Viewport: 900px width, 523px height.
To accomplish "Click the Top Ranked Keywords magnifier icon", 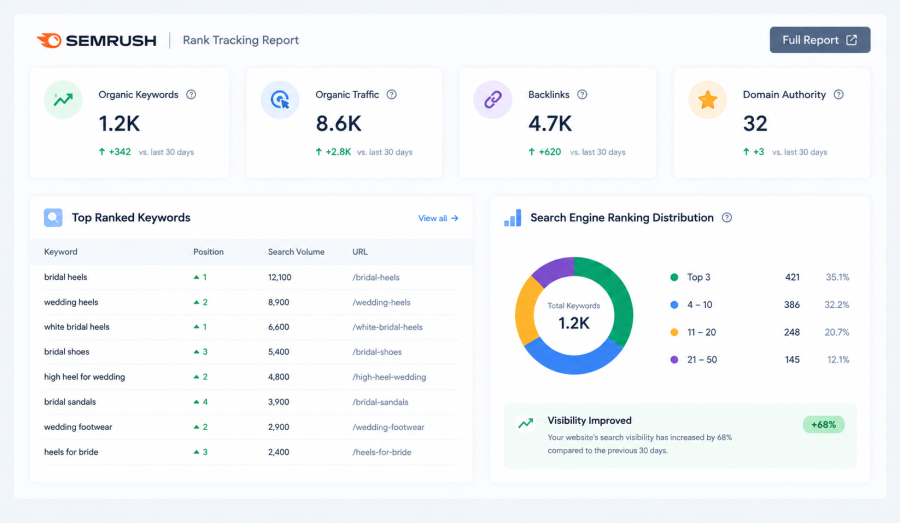I will pos(53,218).
